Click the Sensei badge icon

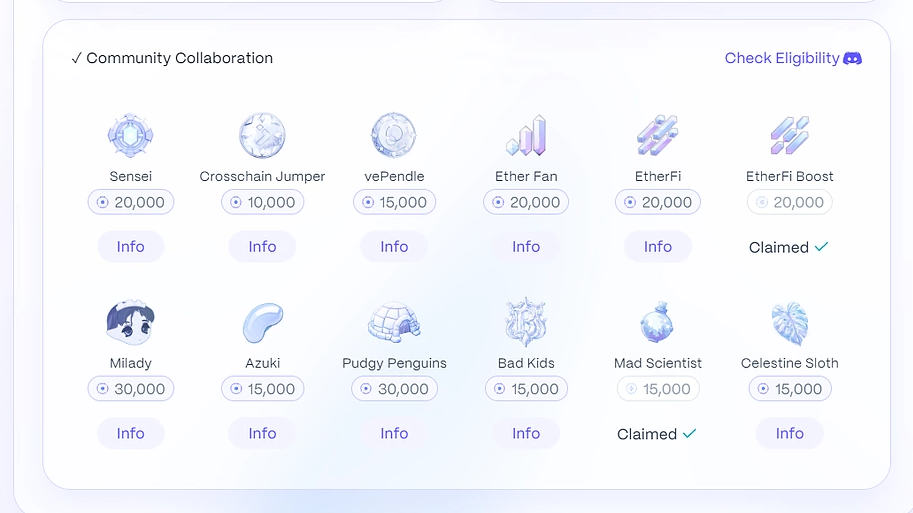point(130,135)
